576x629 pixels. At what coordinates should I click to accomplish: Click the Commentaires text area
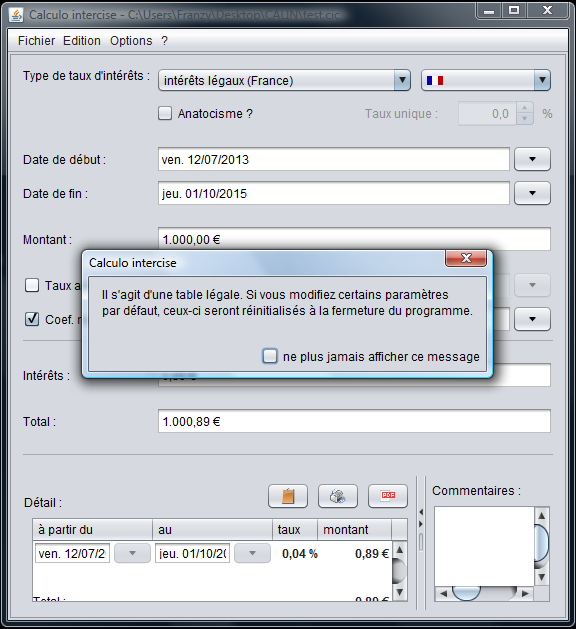click(x=485, y=546)
